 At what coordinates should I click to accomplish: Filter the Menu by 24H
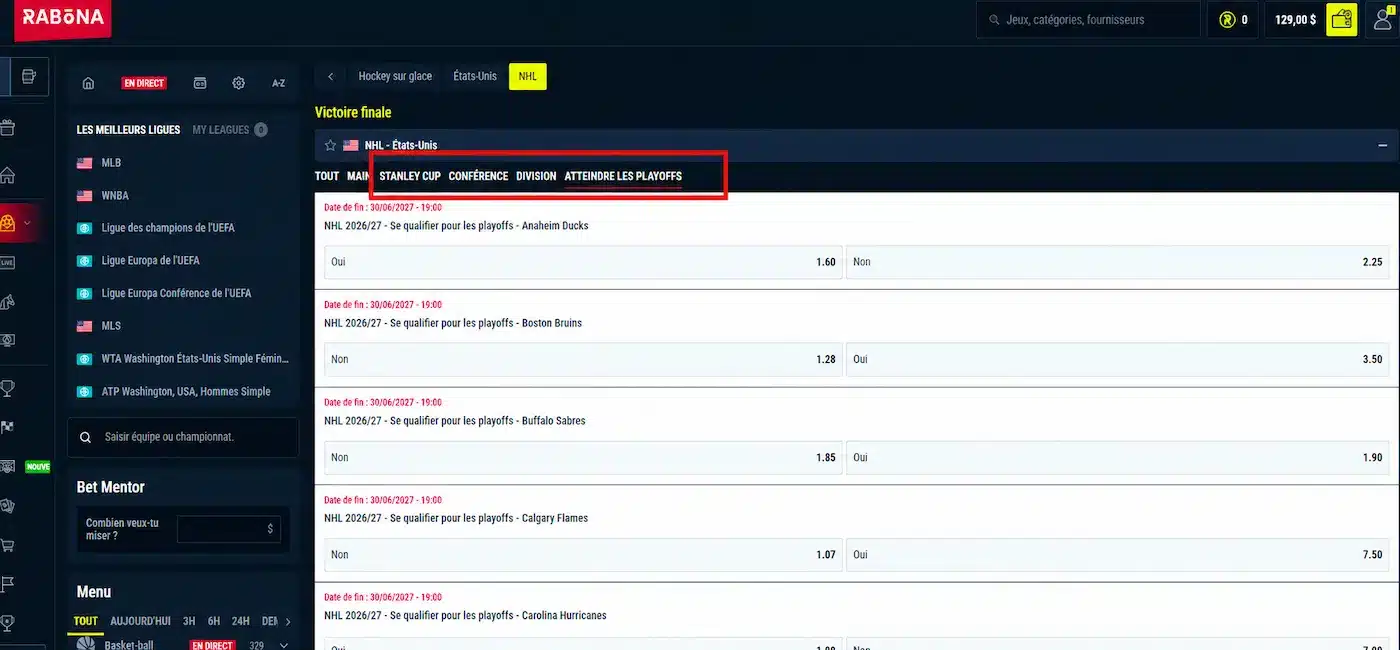coord(240,621)
